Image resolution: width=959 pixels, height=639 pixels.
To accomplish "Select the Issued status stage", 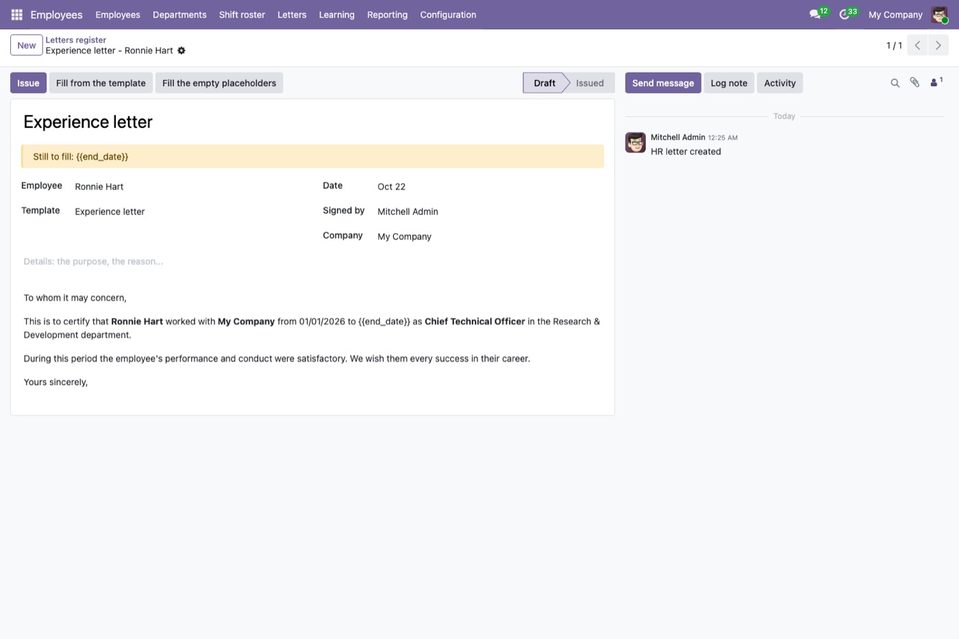I will tap(590, 83).
